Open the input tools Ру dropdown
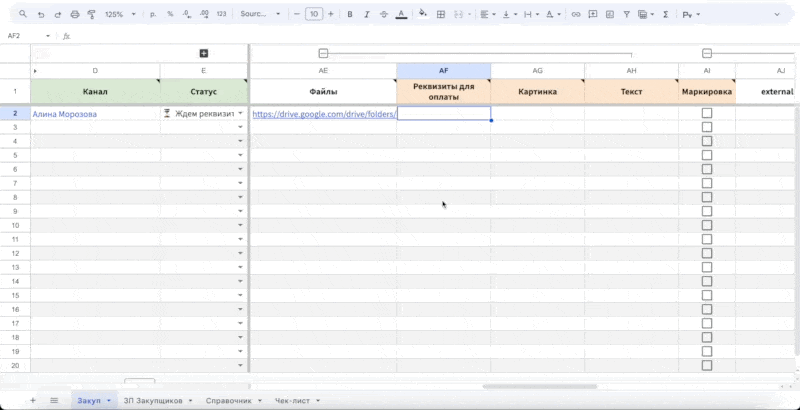The height and width of the screenshot is (410, 800). click(x=691, y=14)
